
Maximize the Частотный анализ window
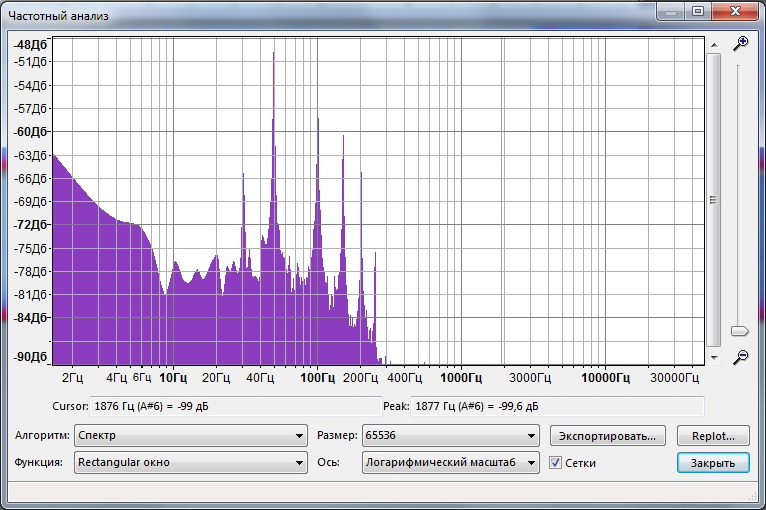pyautogui.click(x=697, y=11)
